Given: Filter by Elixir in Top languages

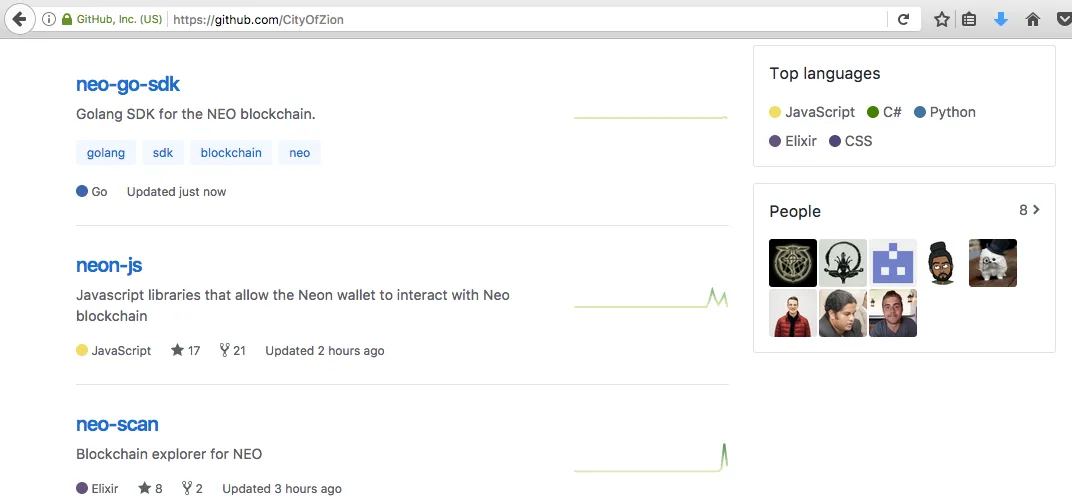Looking at the screenshot, I should 793,141.
